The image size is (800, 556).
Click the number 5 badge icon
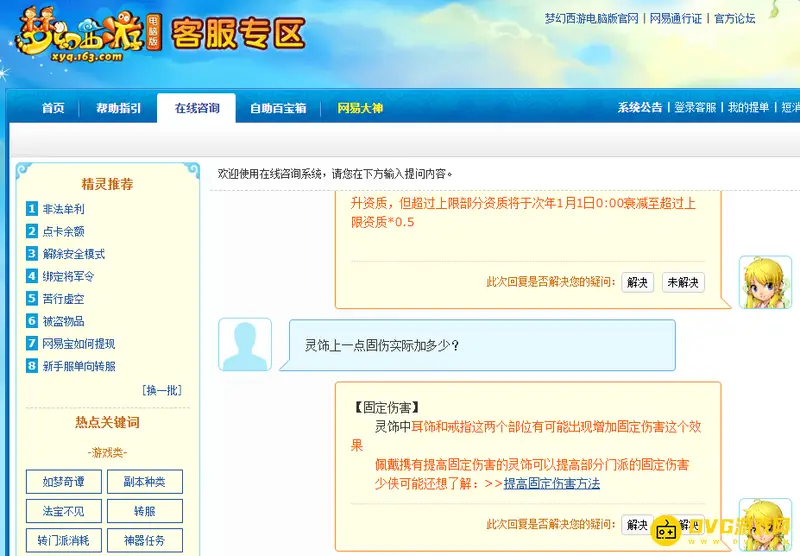(32, 298)
